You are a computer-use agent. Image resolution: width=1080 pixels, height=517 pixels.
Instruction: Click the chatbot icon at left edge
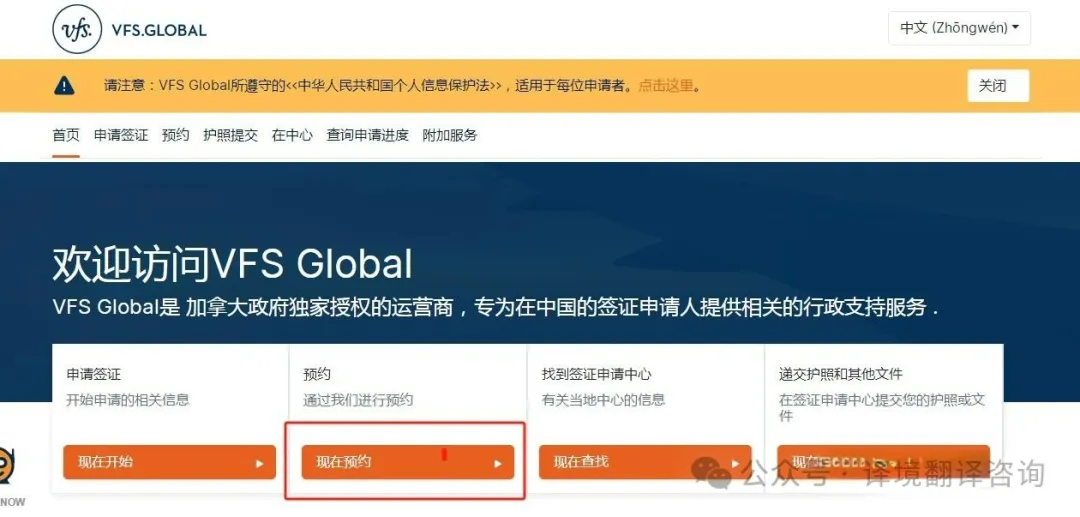[x=7, y=464]
